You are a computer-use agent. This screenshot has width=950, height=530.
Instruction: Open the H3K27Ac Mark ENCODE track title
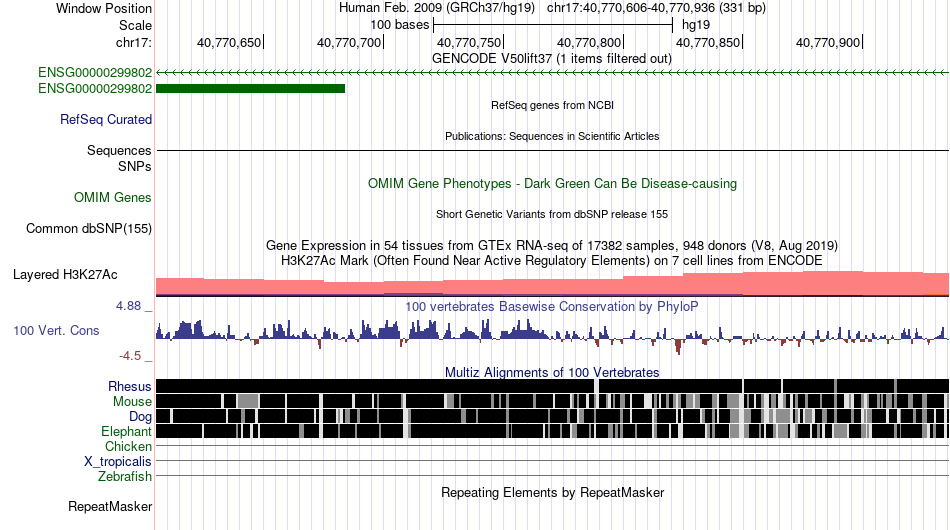point(552,260)
